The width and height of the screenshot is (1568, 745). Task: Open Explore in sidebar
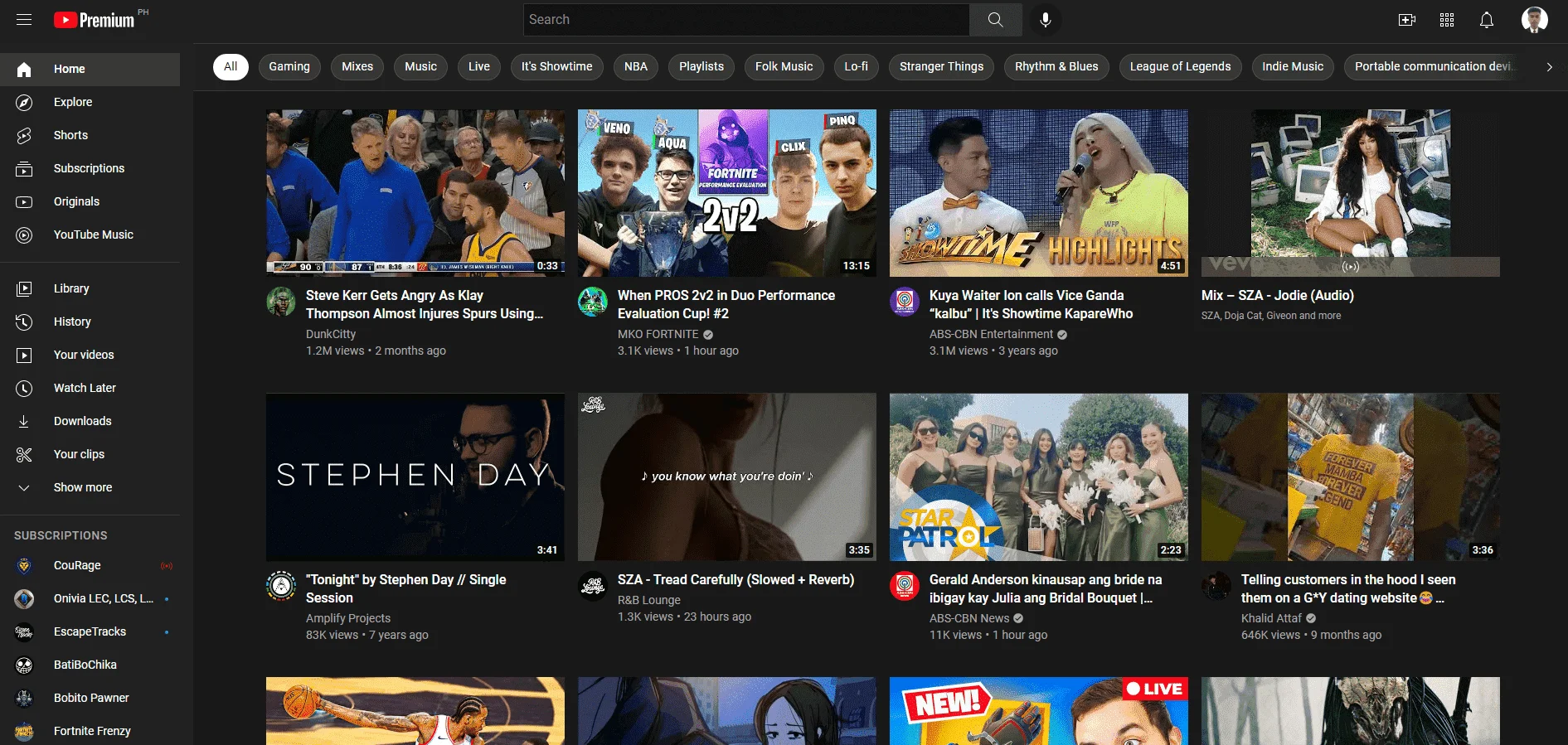point(90,103)
